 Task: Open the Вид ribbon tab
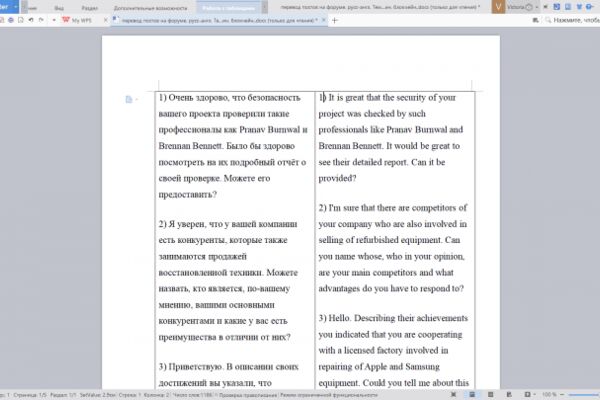(59, 8)
